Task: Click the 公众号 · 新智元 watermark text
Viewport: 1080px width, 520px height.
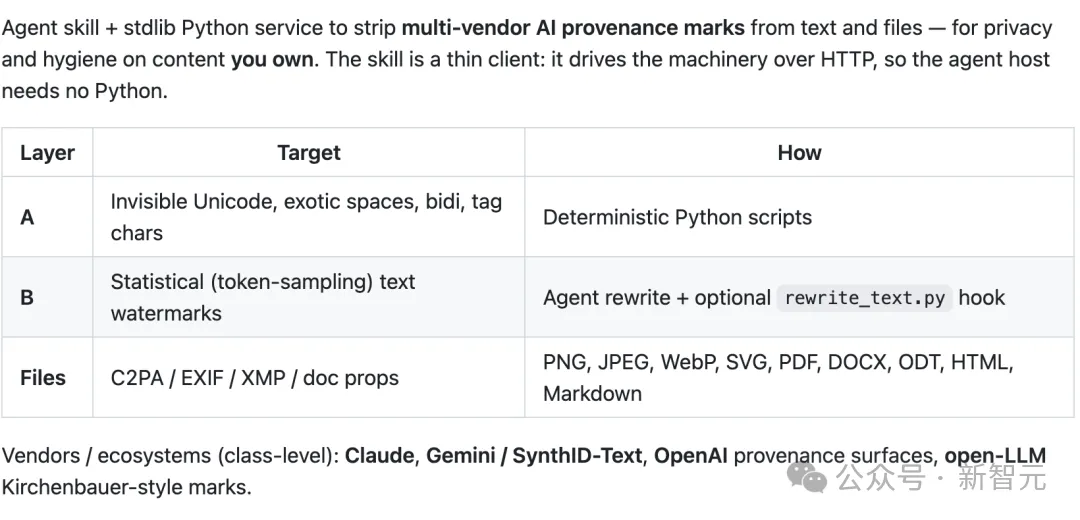Action: click(942, 477)
